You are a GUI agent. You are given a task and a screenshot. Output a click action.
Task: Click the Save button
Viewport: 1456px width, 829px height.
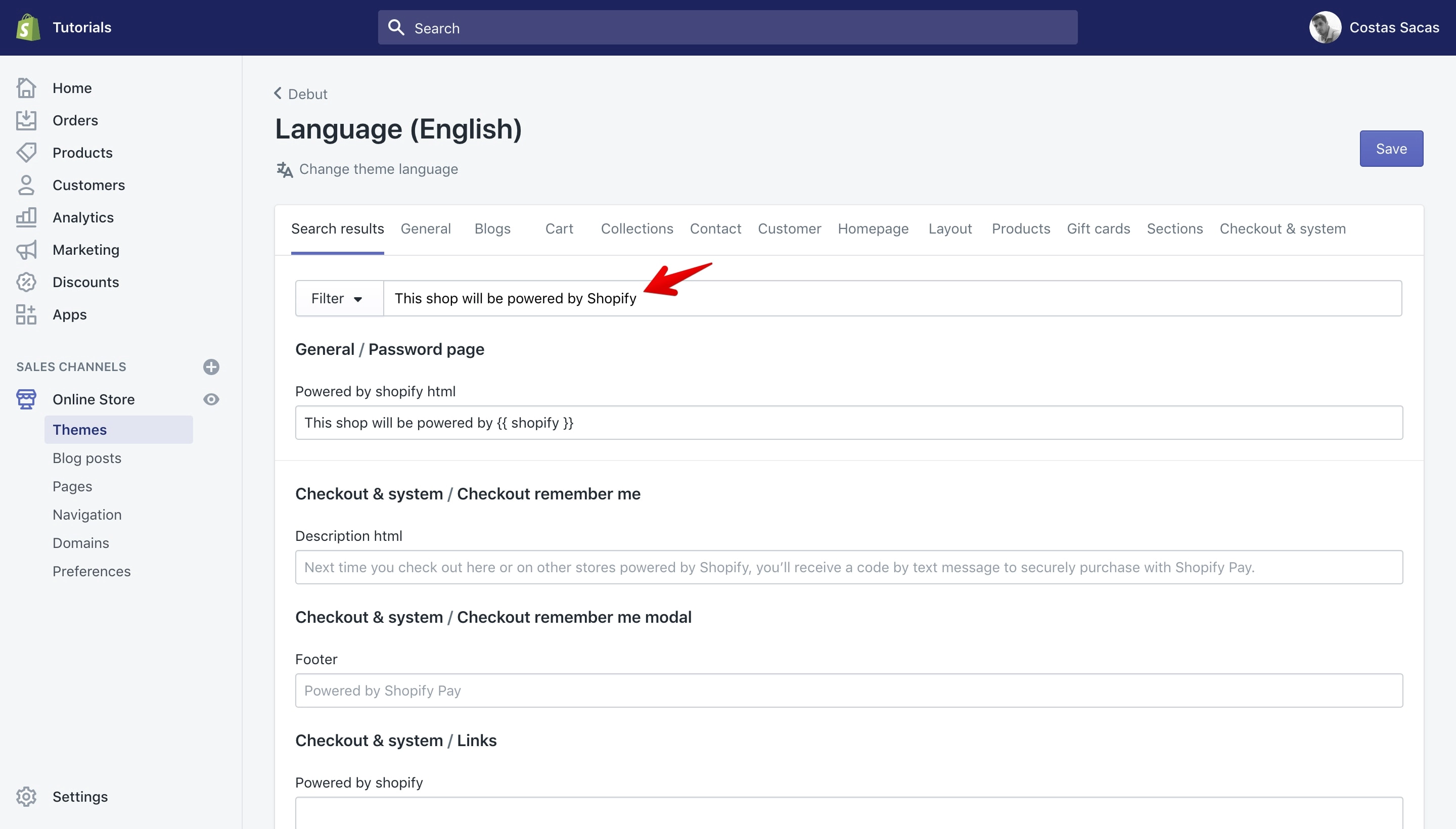[1391, 149]
